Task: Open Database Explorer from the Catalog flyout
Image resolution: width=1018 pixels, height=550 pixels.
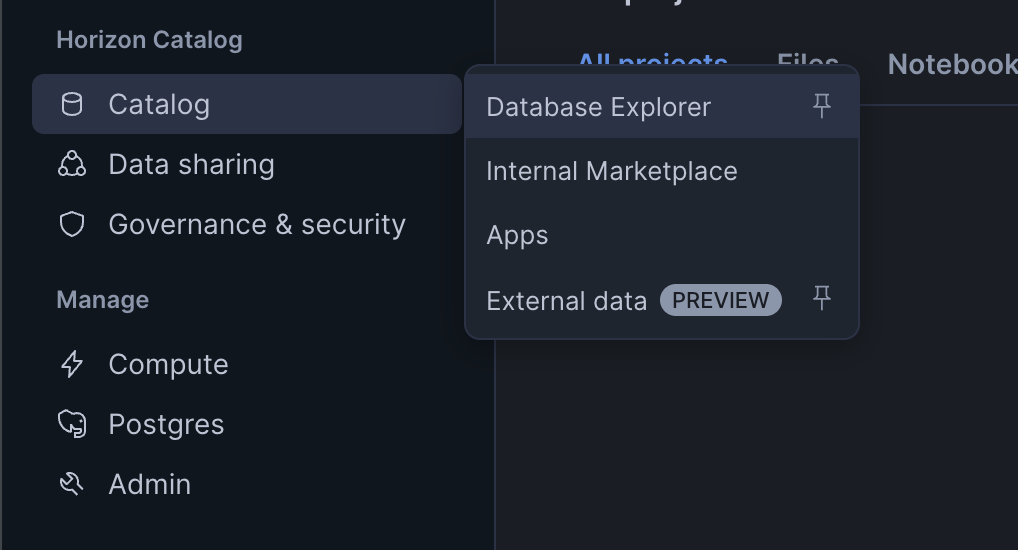Action: 598,107
